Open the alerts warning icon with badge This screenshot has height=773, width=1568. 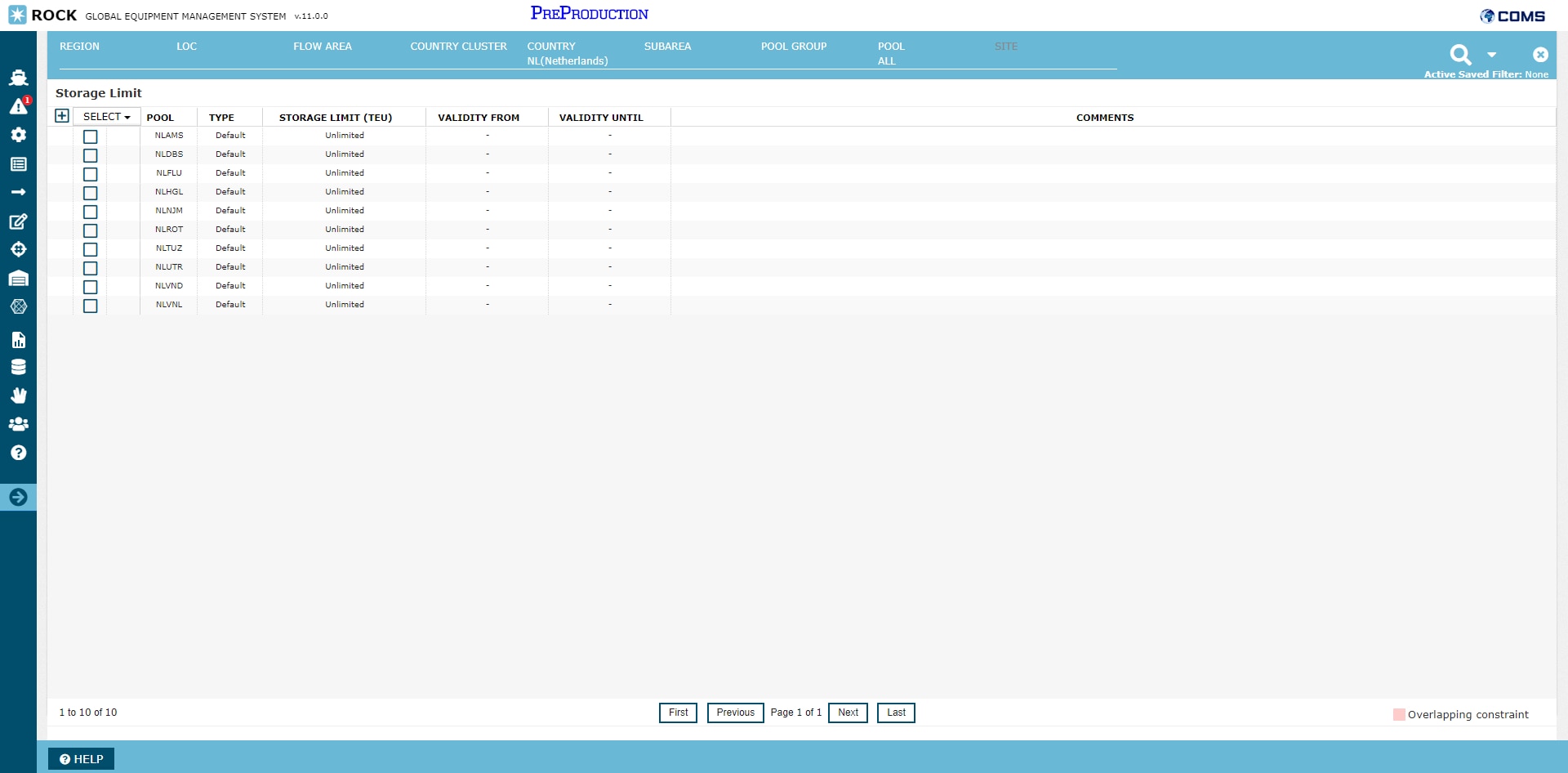click(x=18, y=106)
